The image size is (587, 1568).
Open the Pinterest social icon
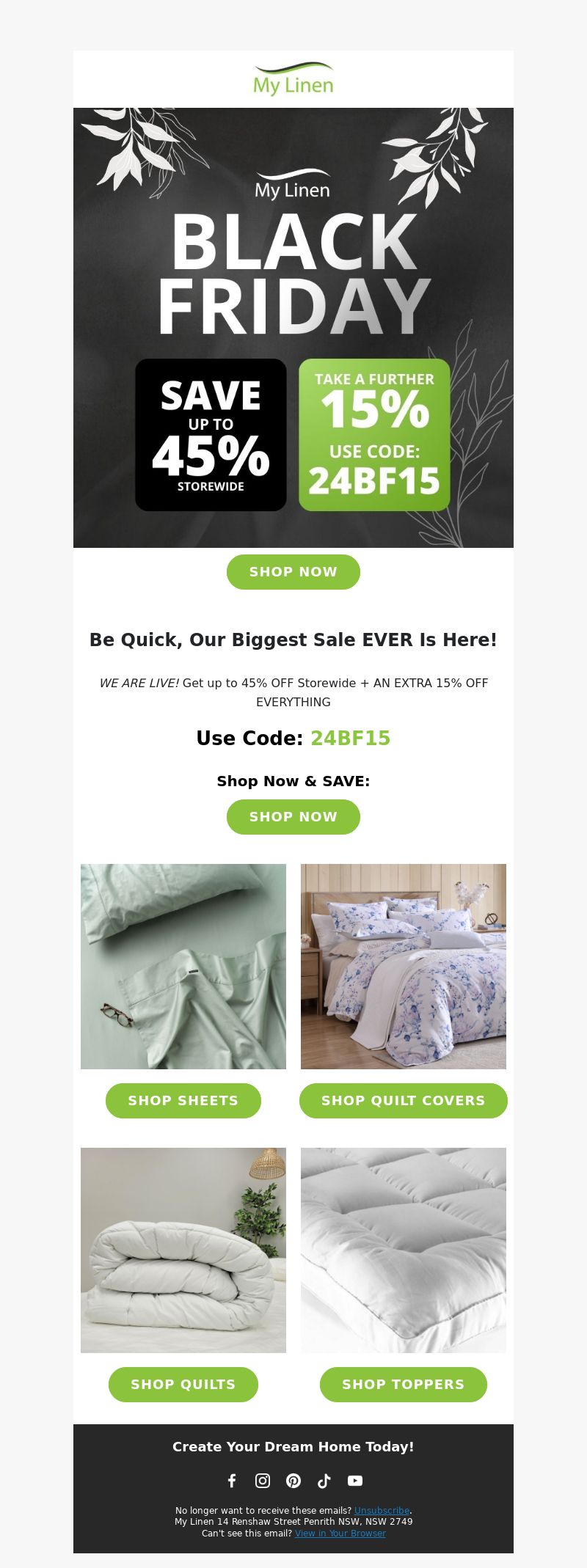pyautogui.click(x=293, y=1481)
